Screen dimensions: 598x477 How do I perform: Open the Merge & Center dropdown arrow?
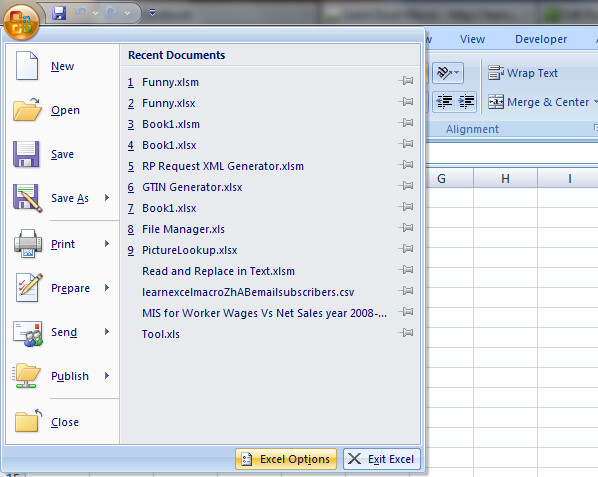pos(595,102)
